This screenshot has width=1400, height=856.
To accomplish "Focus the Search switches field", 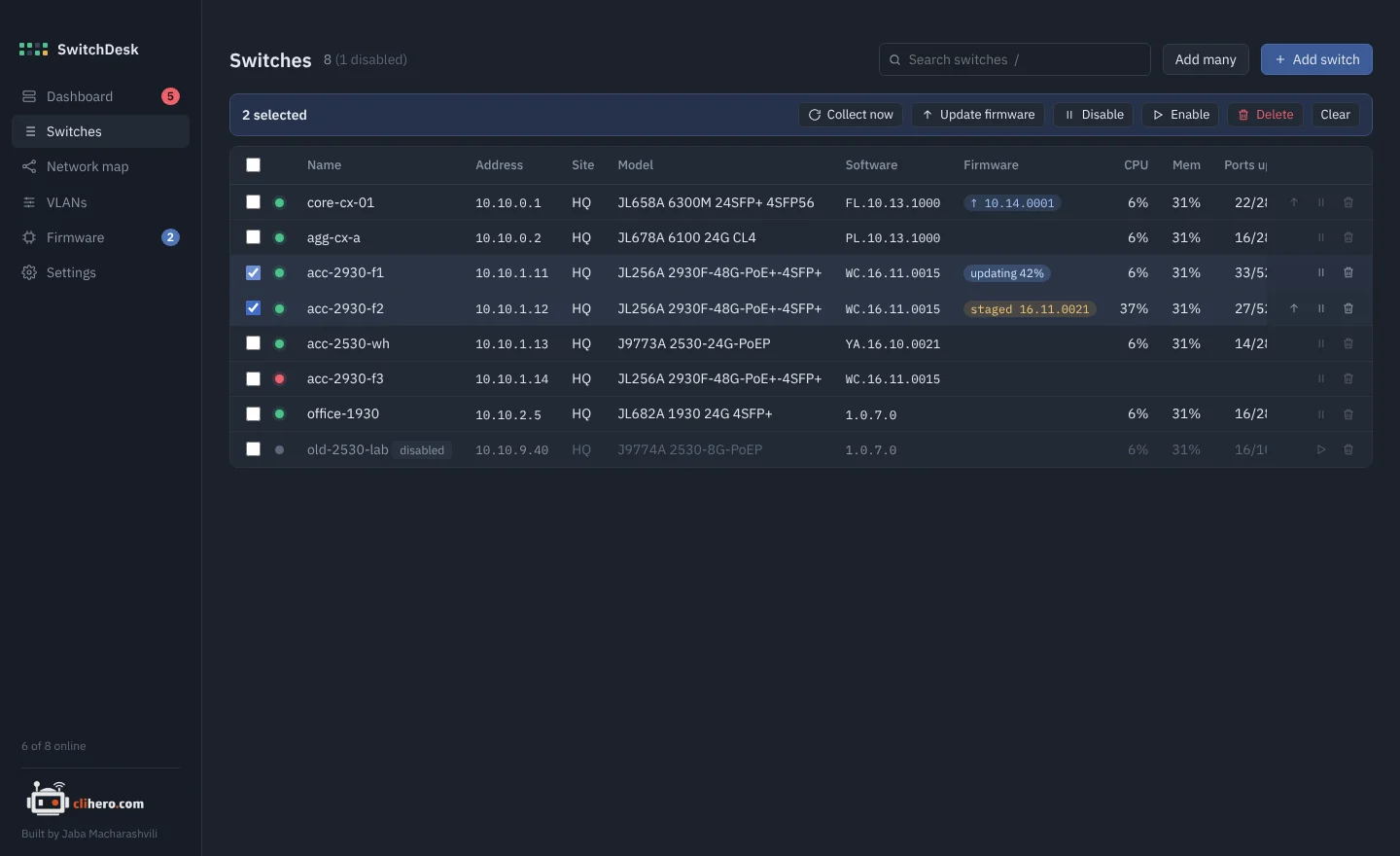I will pos(1015,59).
